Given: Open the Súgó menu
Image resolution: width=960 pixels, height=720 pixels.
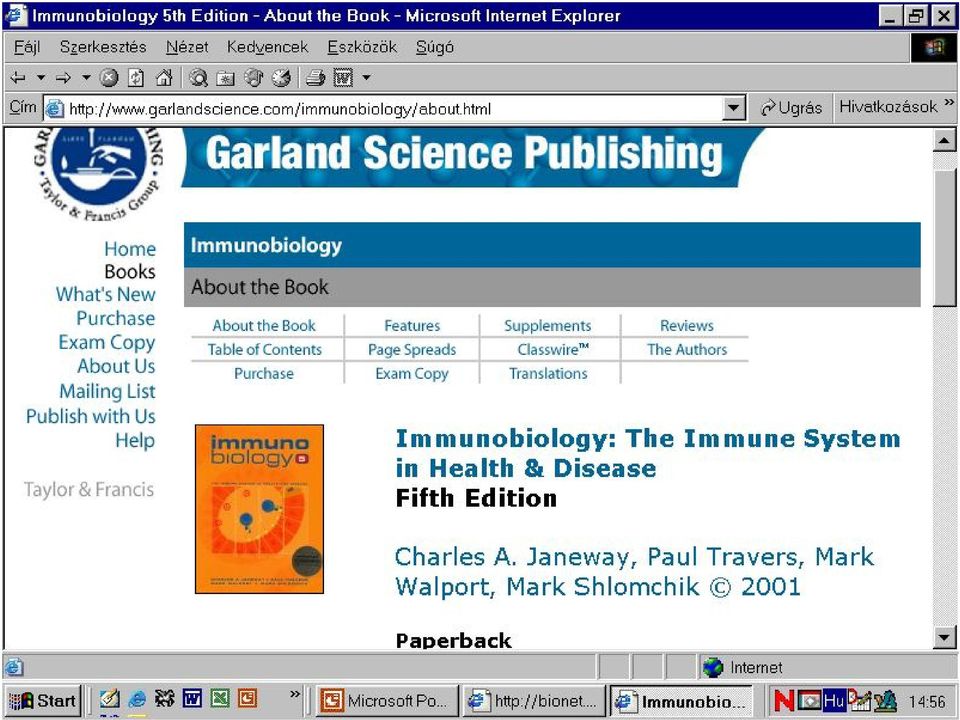Looking at the screenshot, I should click(x=435, y=47).
